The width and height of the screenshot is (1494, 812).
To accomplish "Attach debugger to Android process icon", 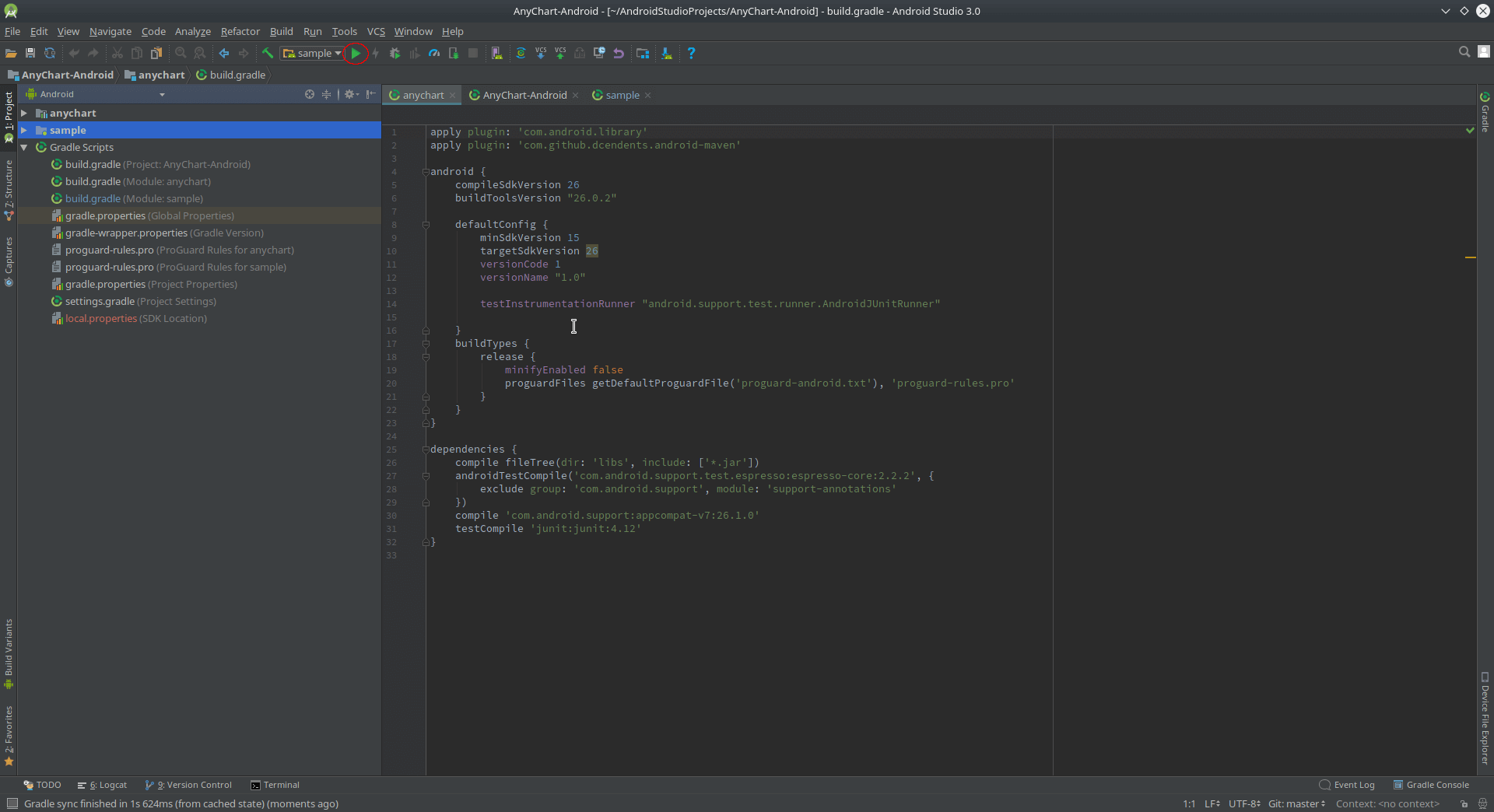I will pos(454,53).
